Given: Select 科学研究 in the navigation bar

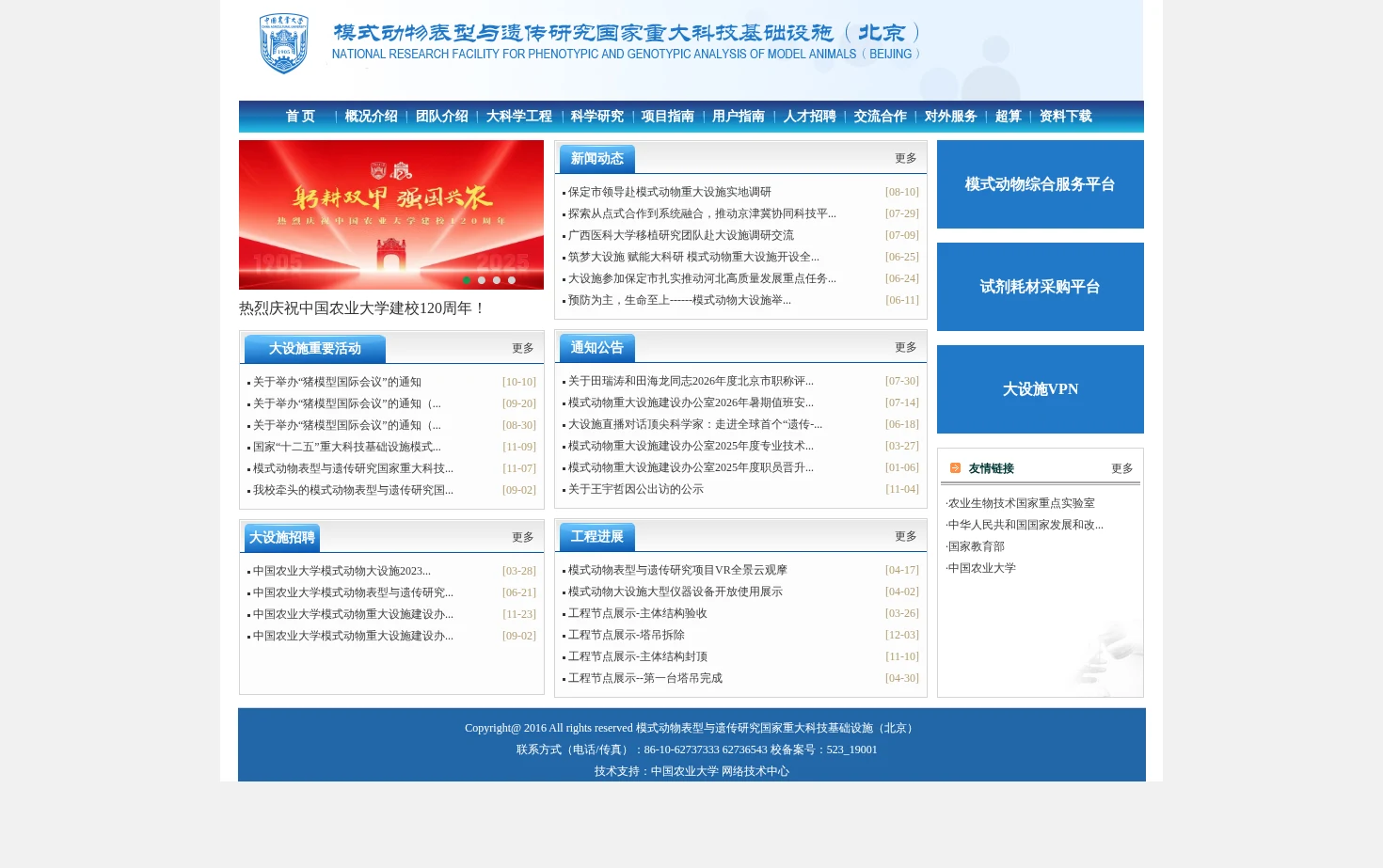Looking at the screenshot, I should coord(596,117).
